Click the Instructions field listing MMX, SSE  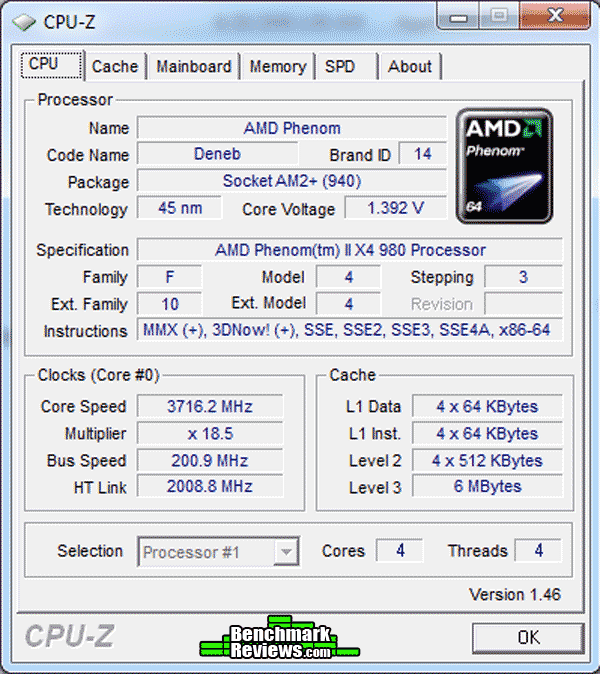click(350, 330)
